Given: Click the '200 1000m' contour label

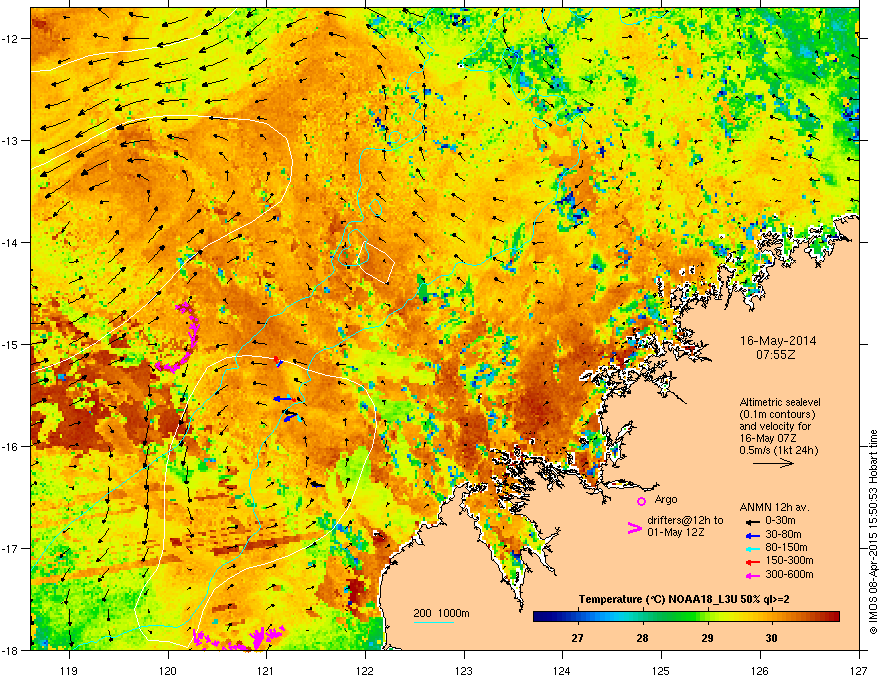Looking at the screenshot, I should pos(441,613).
